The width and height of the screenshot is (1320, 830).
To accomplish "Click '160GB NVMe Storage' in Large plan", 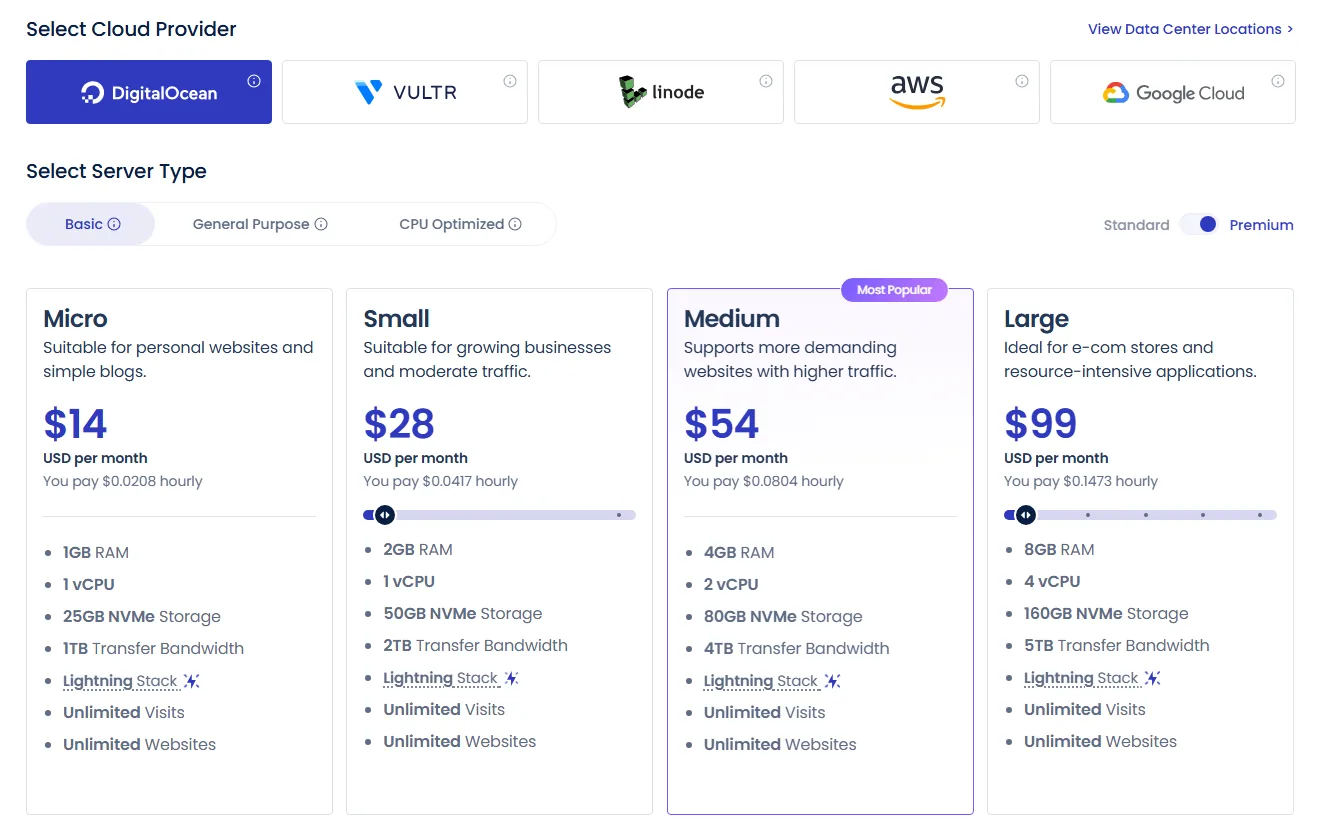I will 1106,613.
